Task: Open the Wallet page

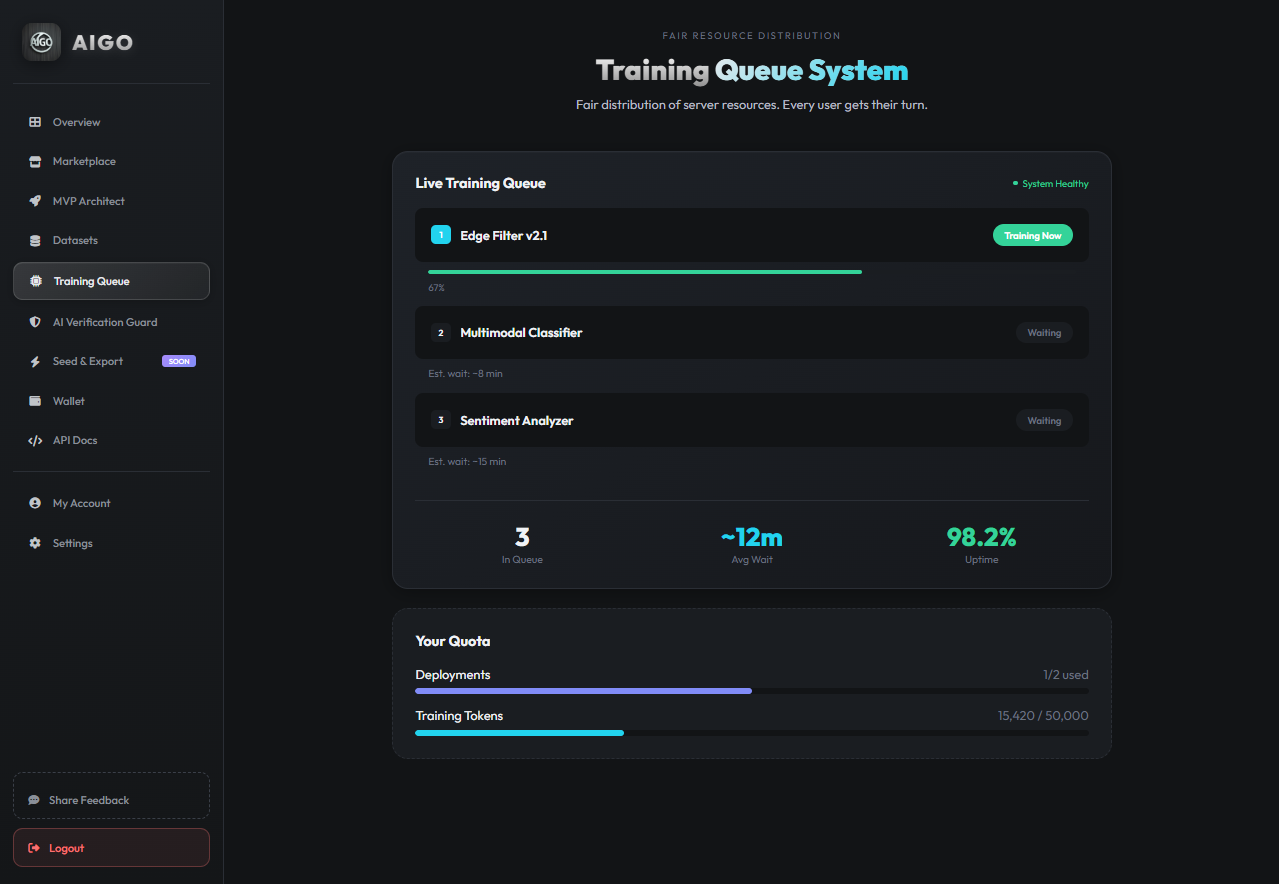Action: [x=111, y=401]
